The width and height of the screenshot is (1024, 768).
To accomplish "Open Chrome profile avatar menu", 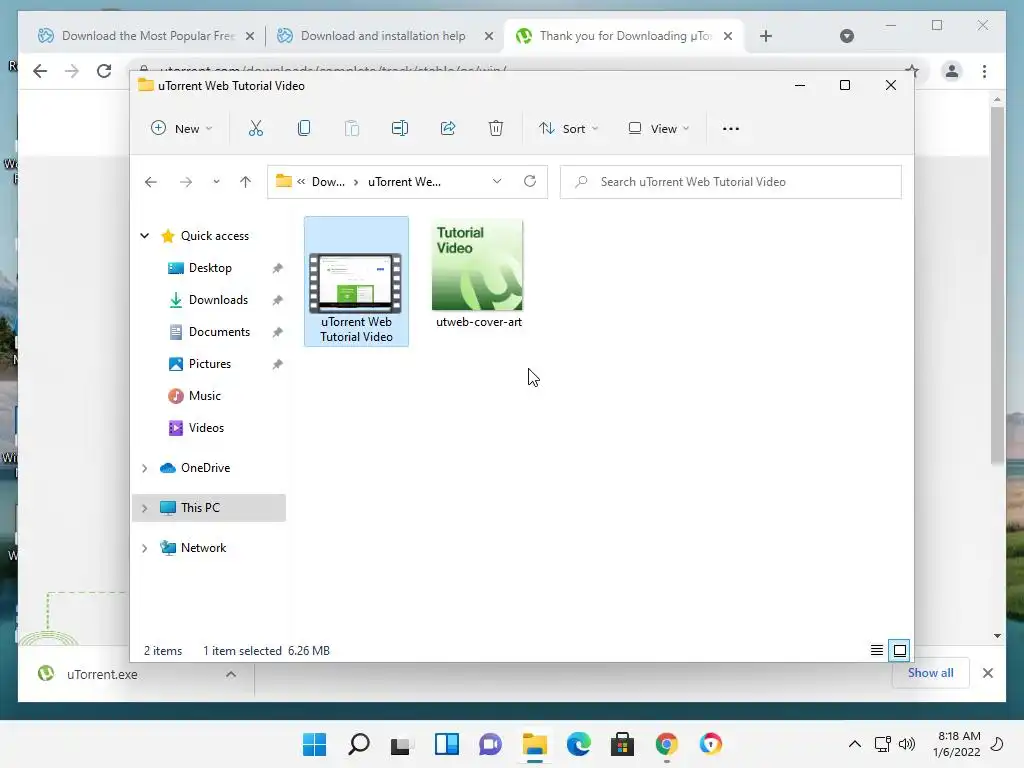I will pos(952,71).
